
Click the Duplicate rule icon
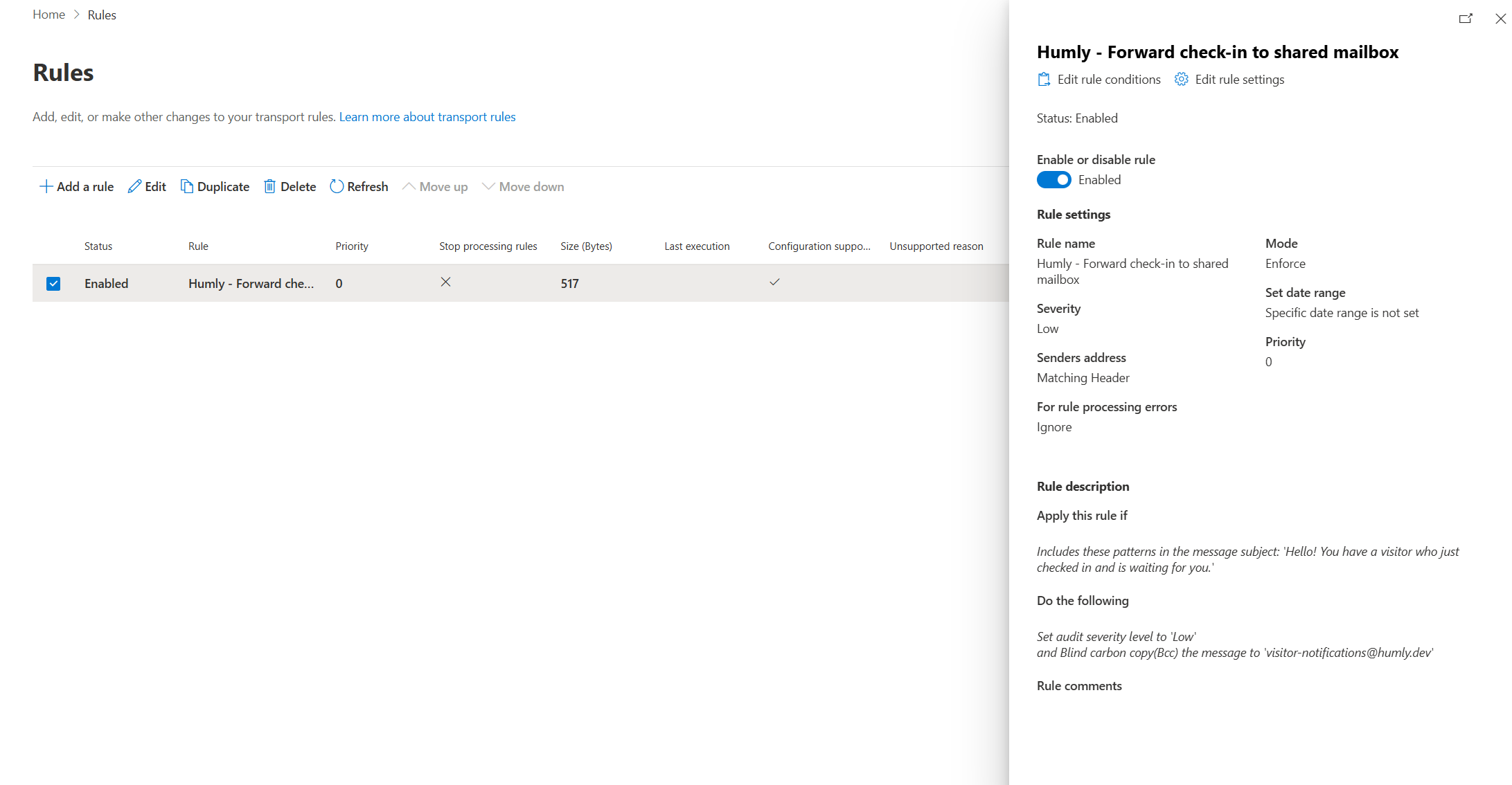(x=186, y=187)
